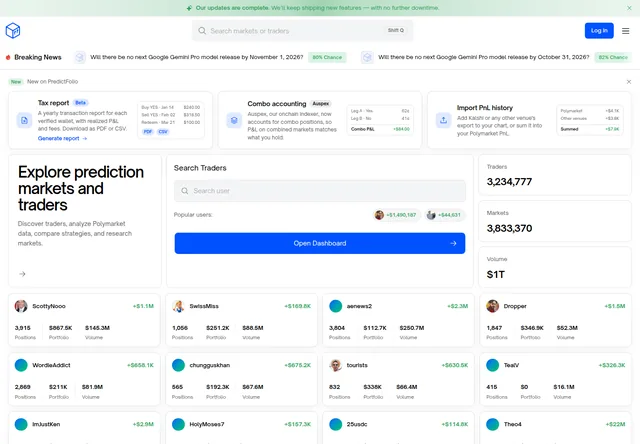The image size is (640, 444).
Task: Click the PredictFolio cube logo
Action: point(13,31)
